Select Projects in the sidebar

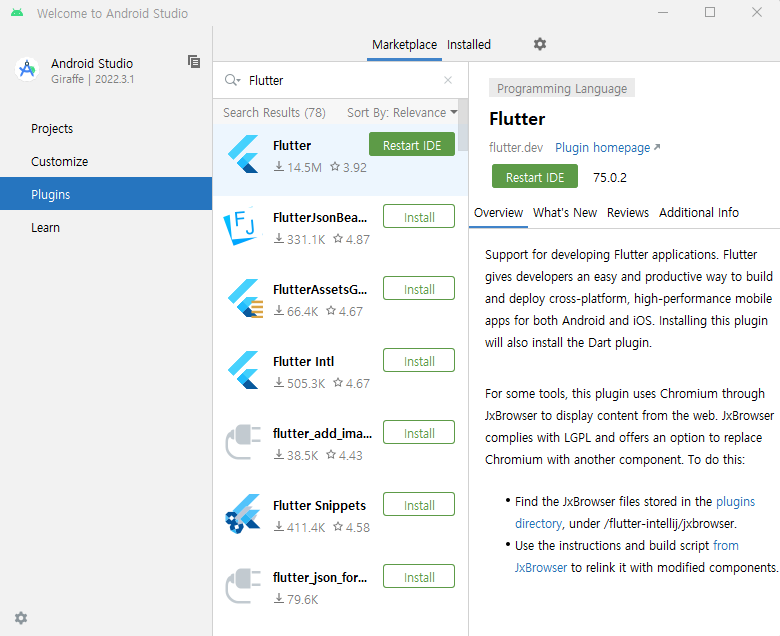tap(106, 129)
